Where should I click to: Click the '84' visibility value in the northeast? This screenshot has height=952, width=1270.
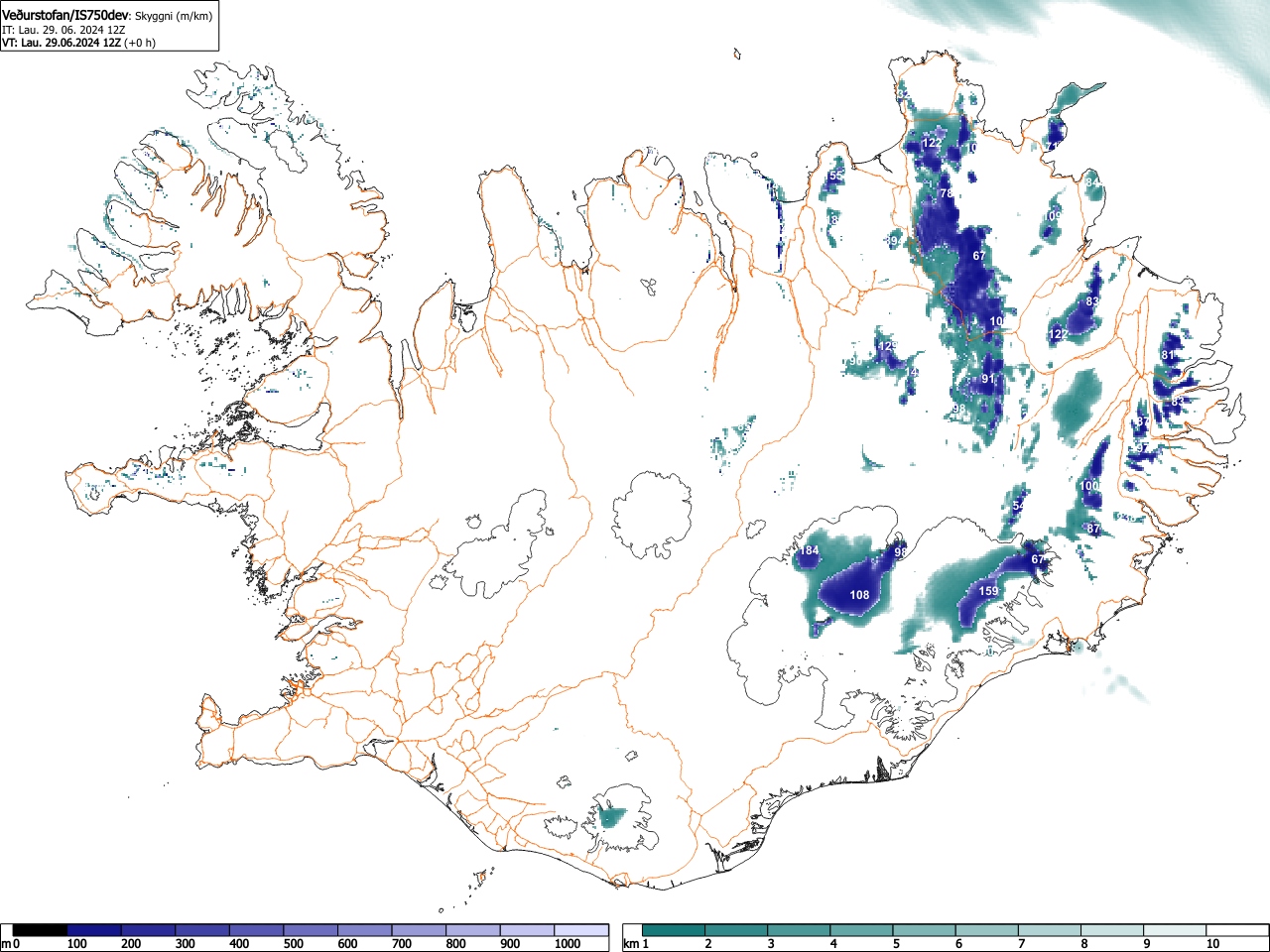pos(1092,182)
